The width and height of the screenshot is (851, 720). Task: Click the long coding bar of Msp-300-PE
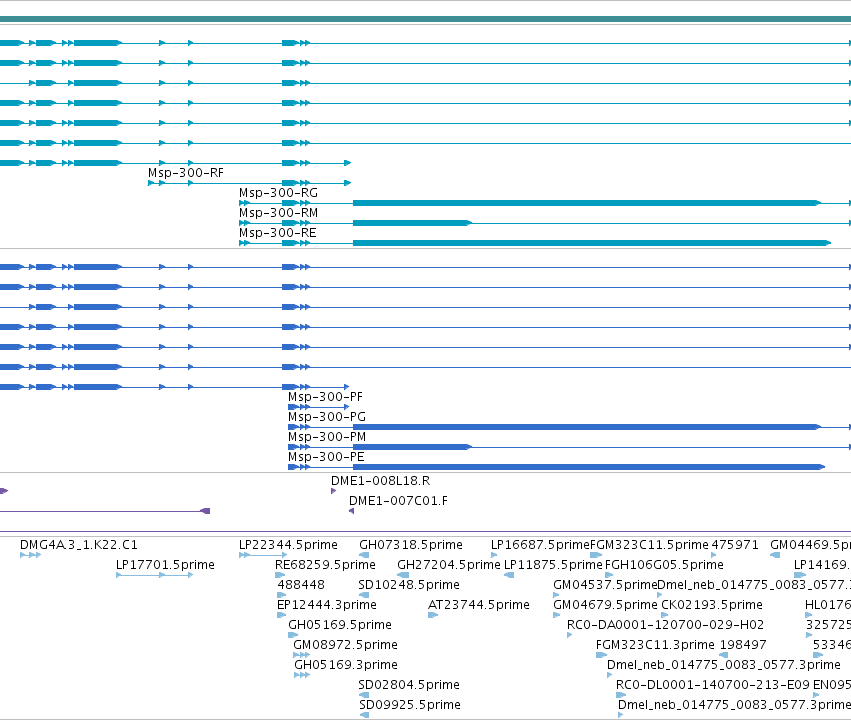tap(589, 467)
